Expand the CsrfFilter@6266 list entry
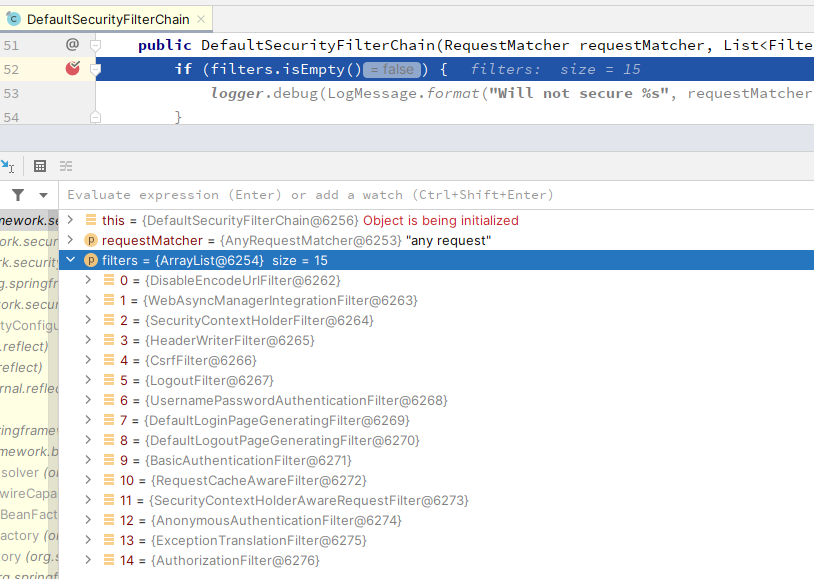Viewport: 814px width, 579px height. (88, 360)
